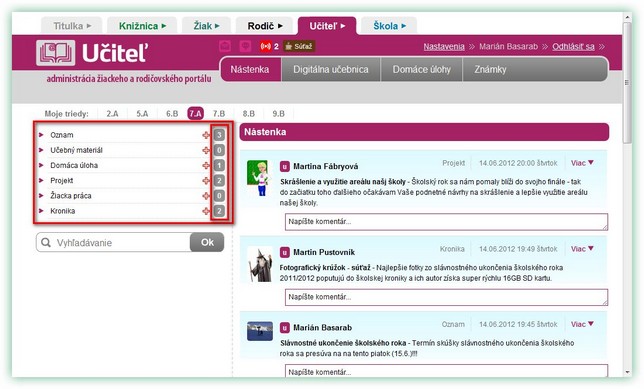Select class 8.B from Moje triedy
The image size is (644, 389).
coord(248,114)
